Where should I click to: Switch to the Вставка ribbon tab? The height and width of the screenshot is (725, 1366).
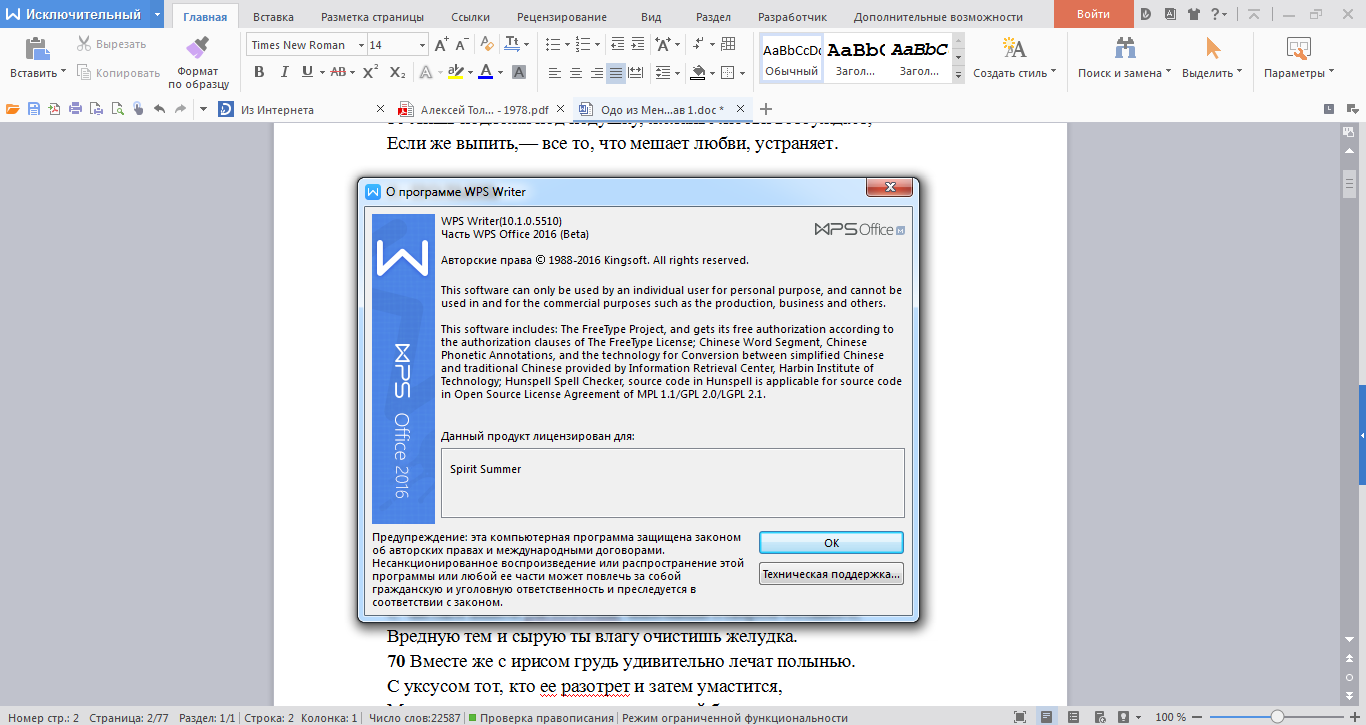[273, 17]
